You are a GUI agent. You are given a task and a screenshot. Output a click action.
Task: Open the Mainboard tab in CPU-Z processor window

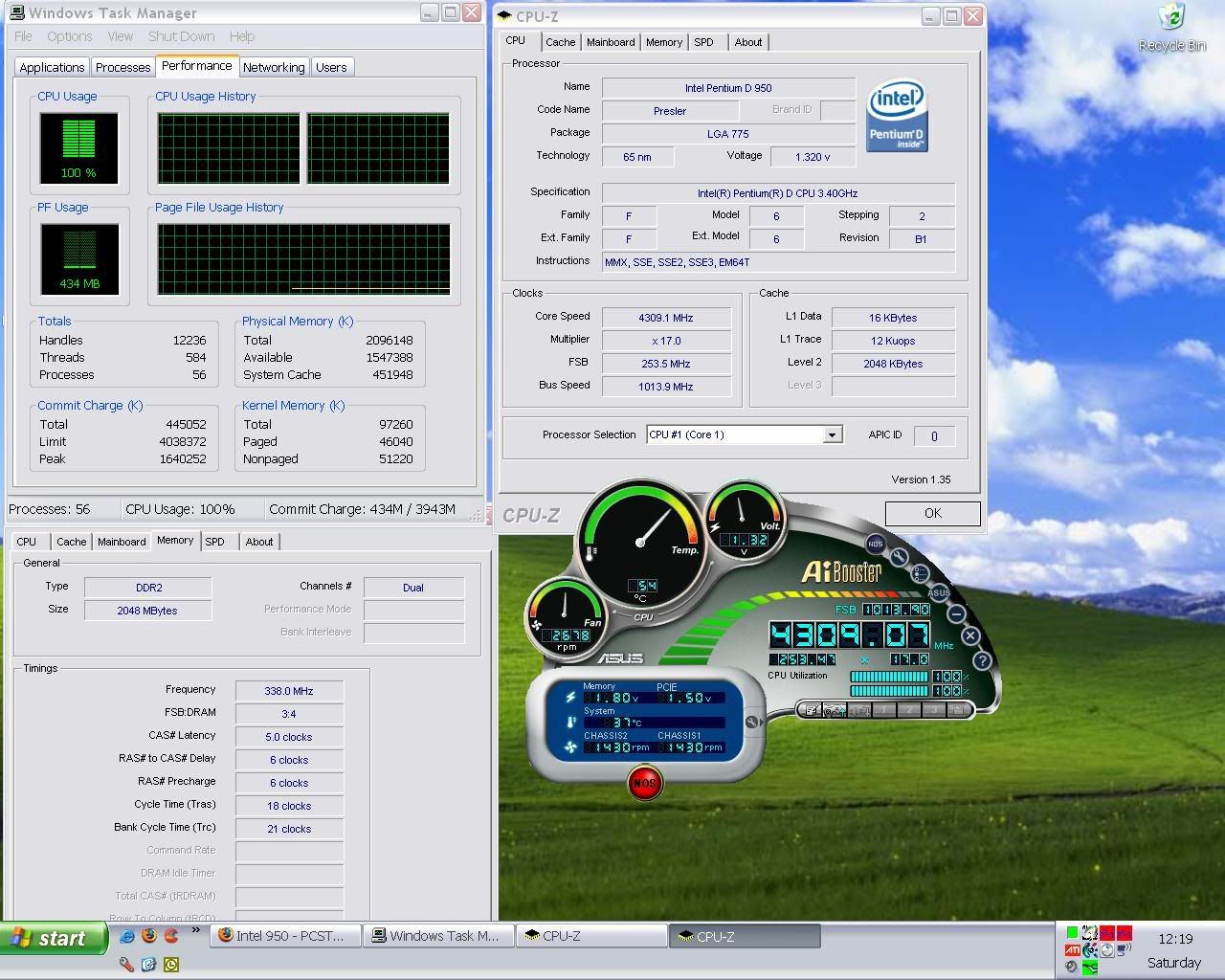pos(611,42)
